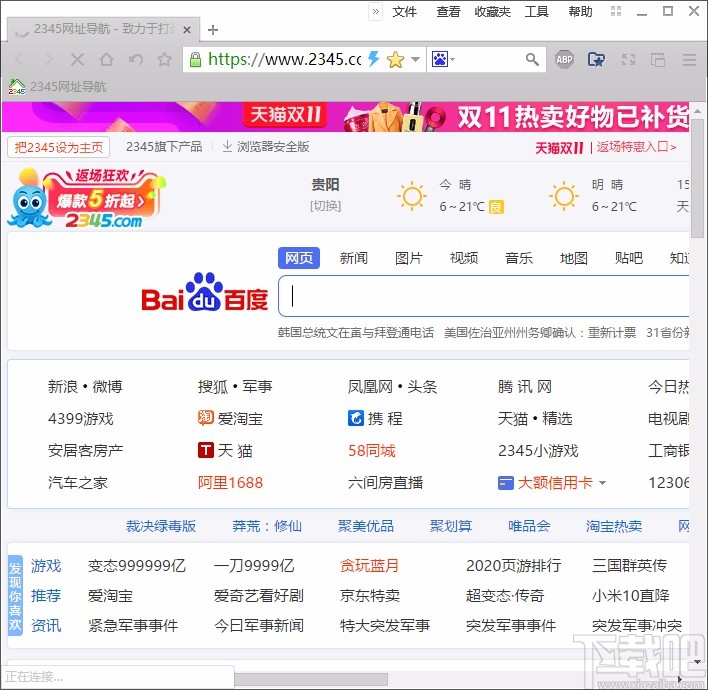This screenshot has height=690, width=708.
Task: Select the 网页 search tab
Action: tap(299, 258)
